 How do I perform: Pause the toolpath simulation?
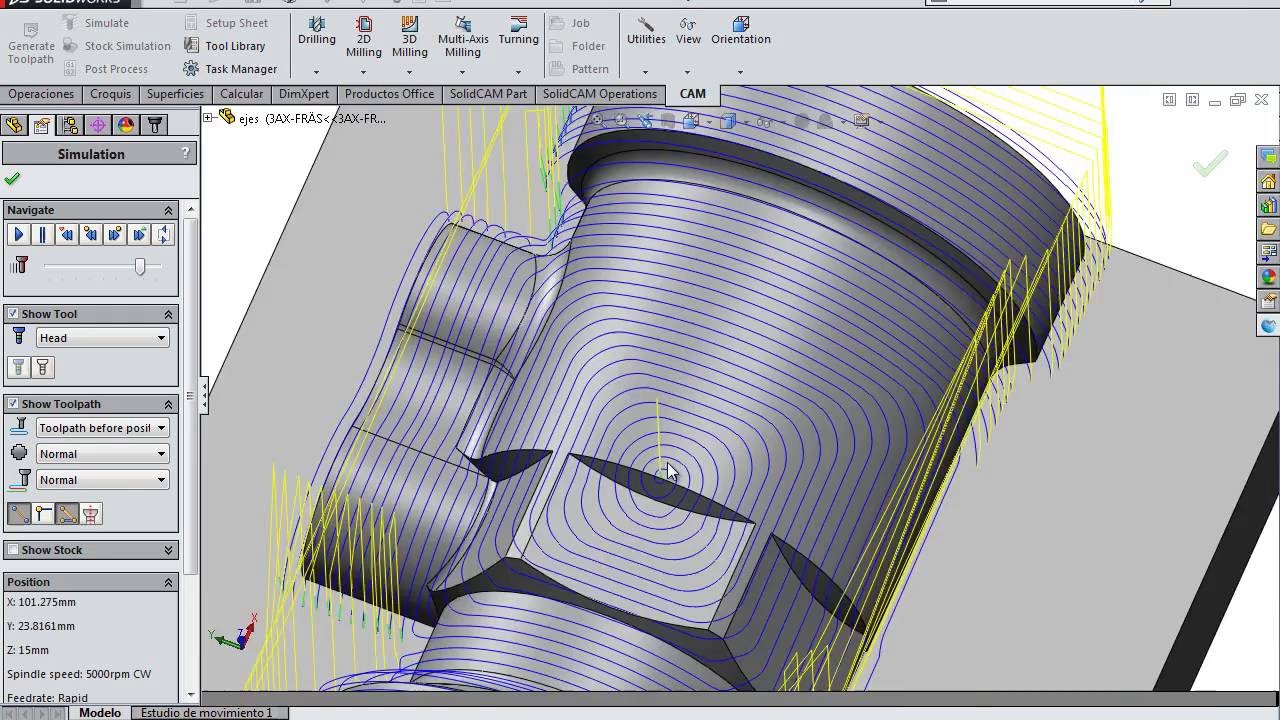click(x=42, y=234)
